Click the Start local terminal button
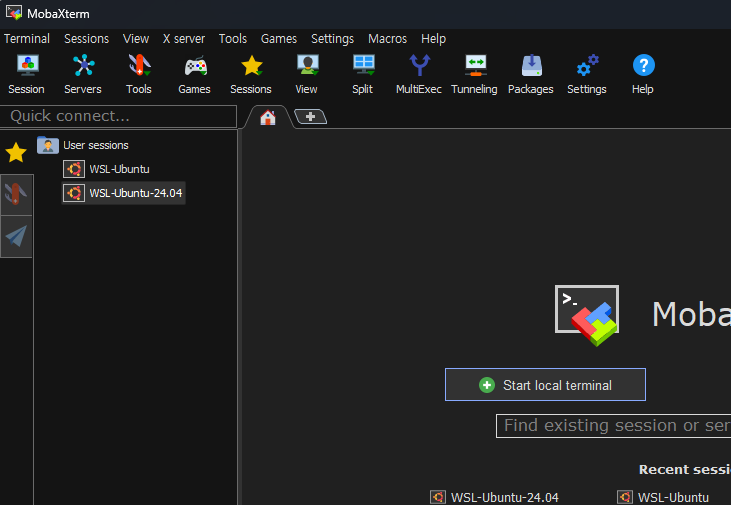The width and height of the screenshot is (731, 505). click(545, 385)
